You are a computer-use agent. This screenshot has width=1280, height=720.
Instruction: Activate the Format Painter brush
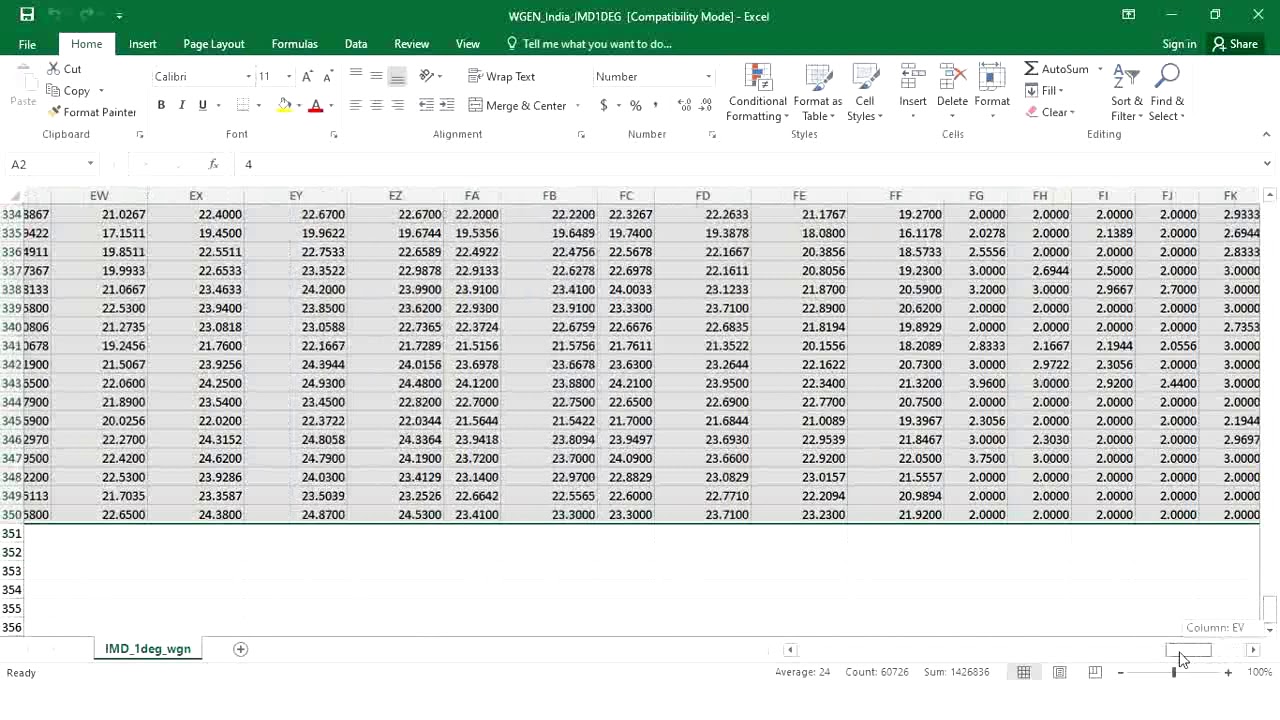[x=92, y=112]
